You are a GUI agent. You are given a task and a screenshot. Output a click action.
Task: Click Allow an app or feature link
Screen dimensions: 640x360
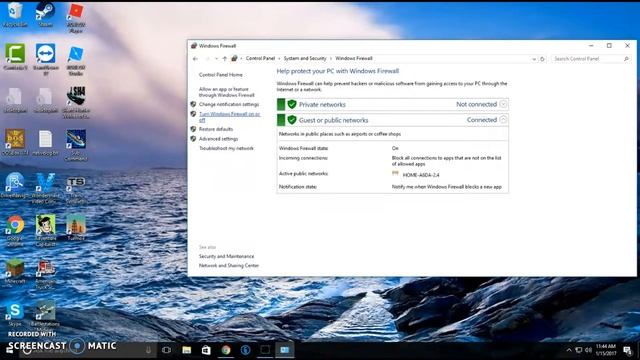226,92
